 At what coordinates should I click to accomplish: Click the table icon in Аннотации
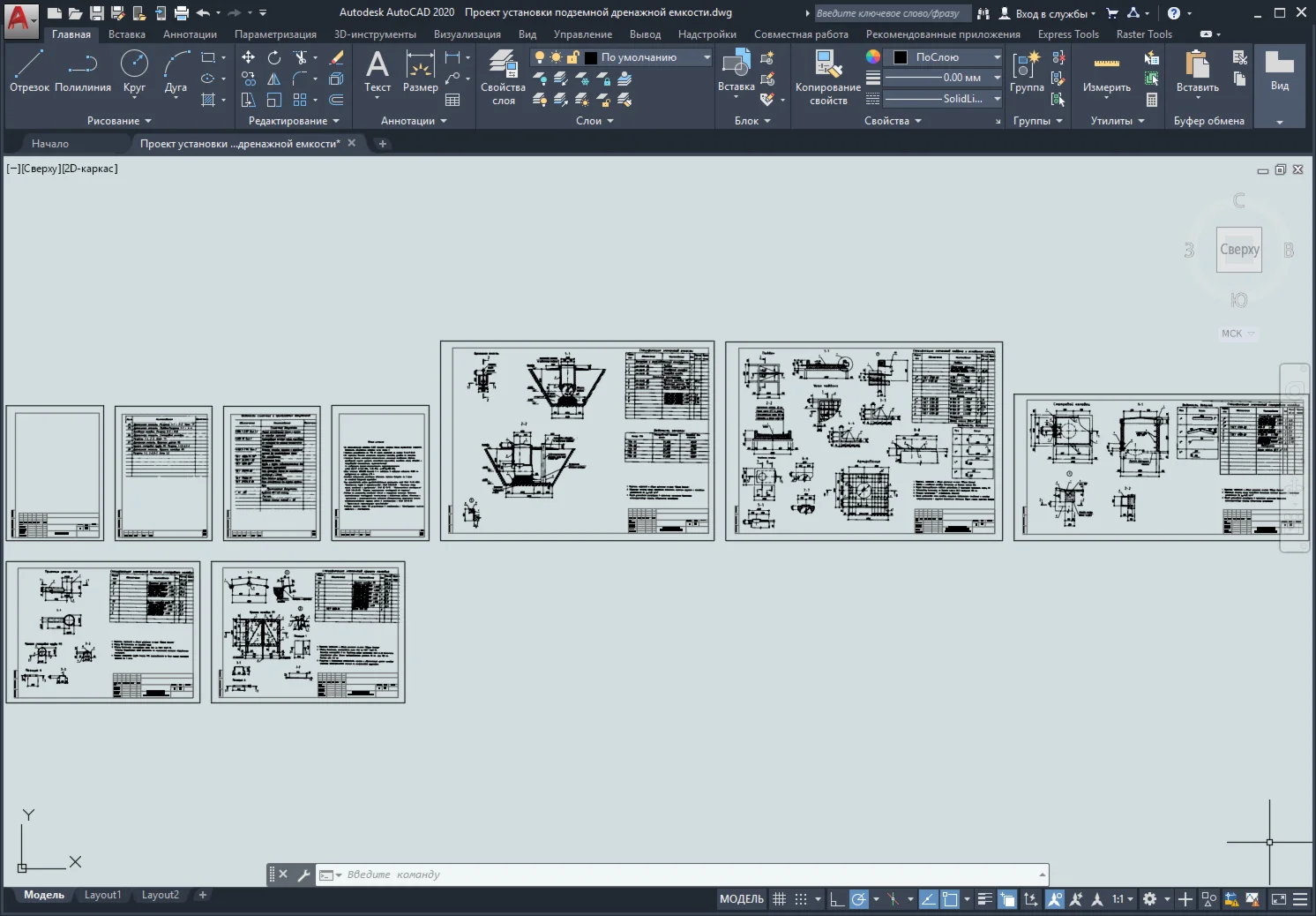[x=452, y=100]
